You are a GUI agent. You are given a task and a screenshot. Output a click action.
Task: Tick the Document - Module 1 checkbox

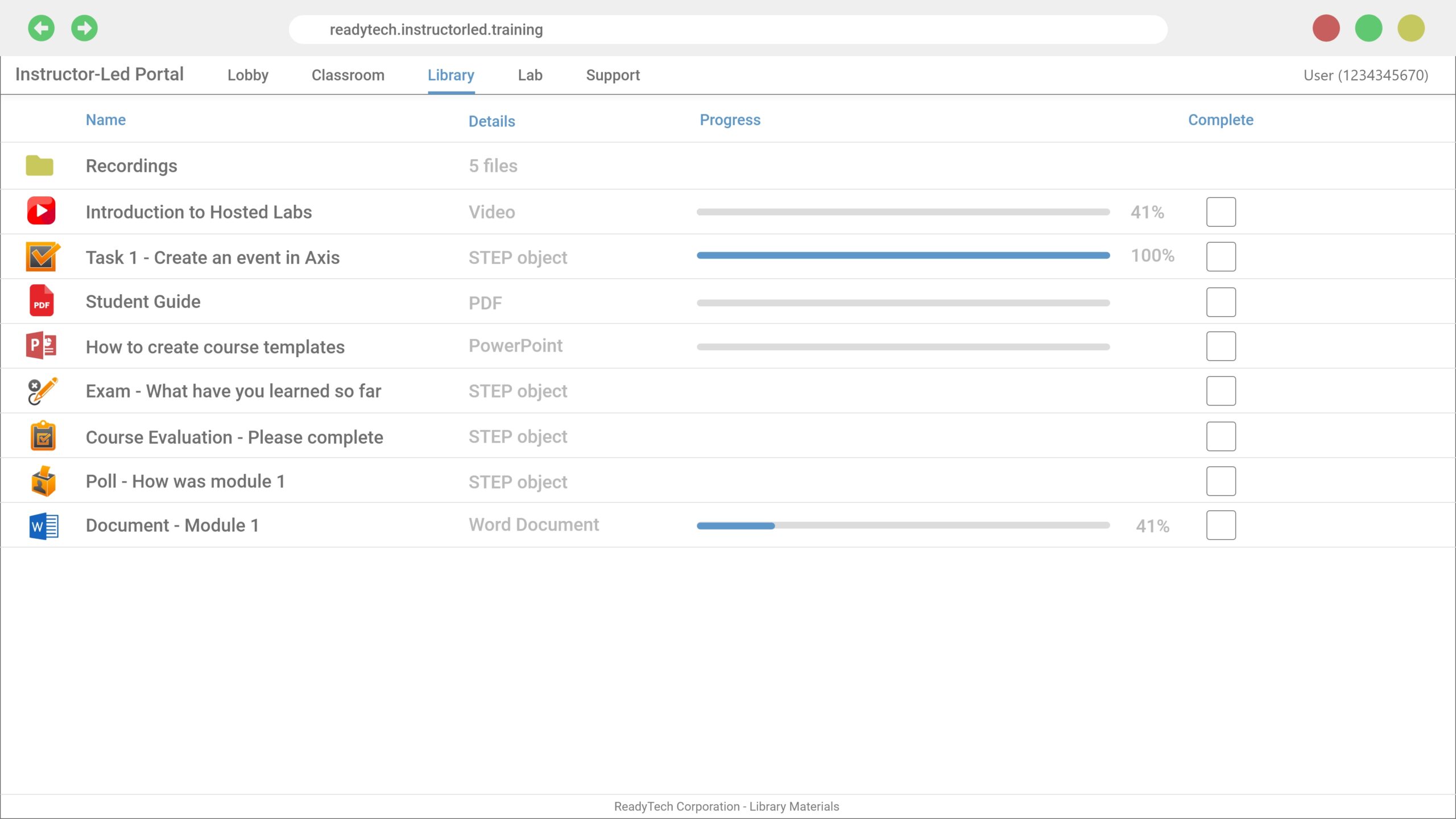[x=1221, y=525]
